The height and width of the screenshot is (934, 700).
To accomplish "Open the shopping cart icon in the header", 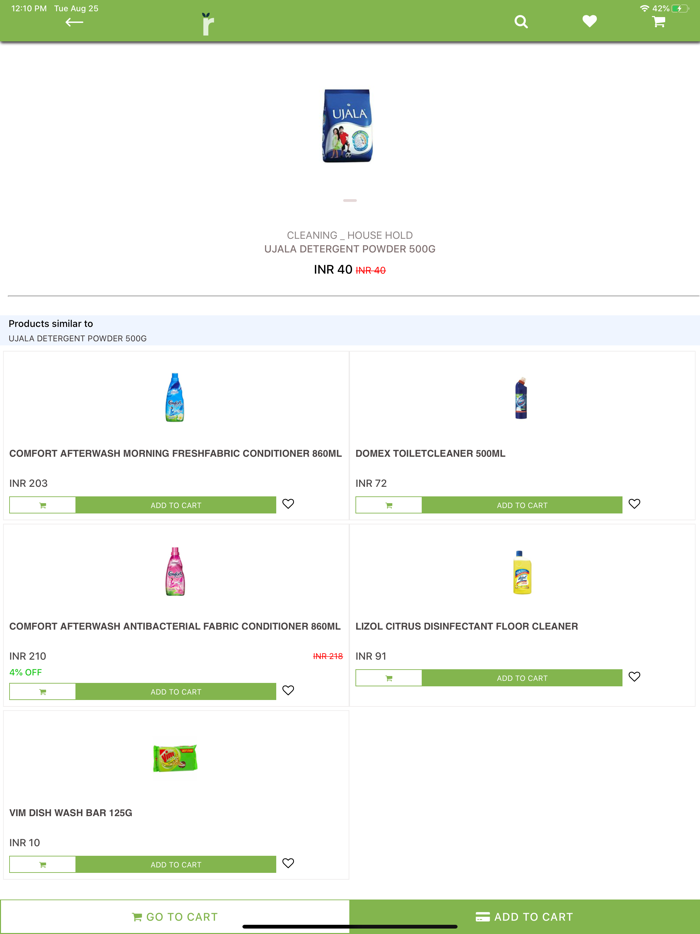I will [x=658, y=21].
